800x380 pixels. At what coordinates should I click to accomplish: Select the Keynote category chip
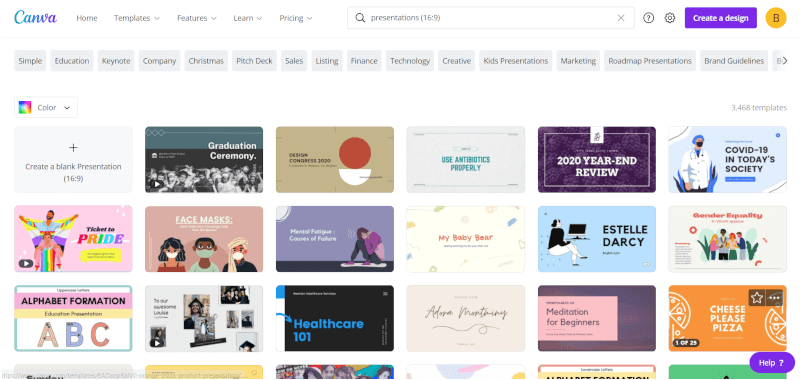point(116,61)
